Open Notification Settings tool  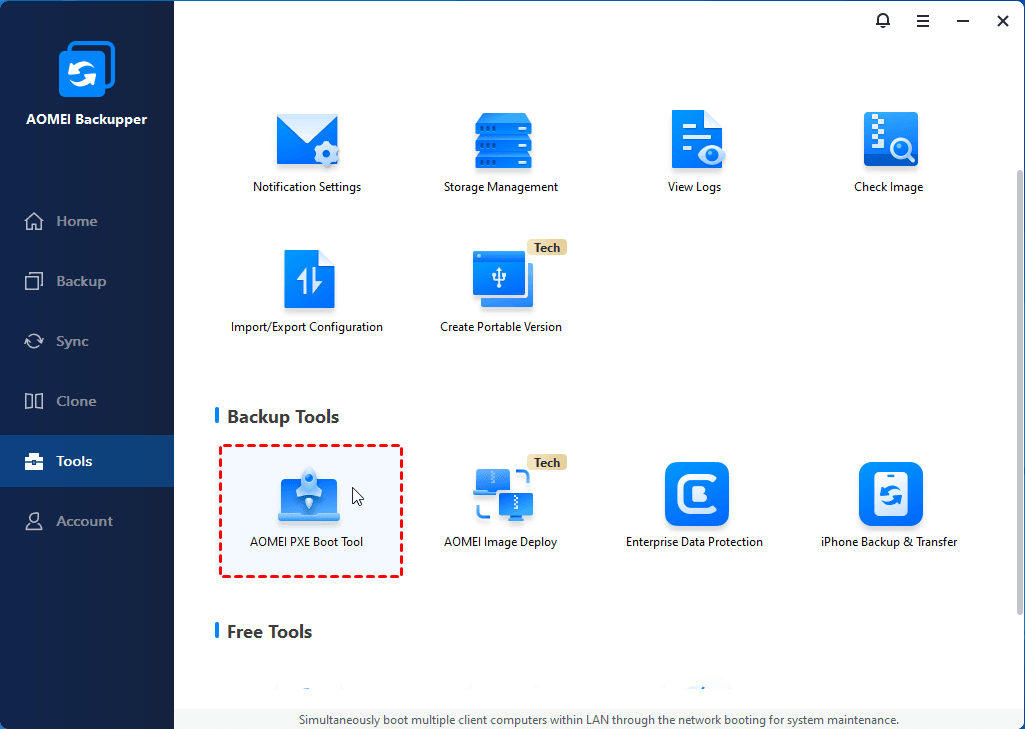point(307,152)
